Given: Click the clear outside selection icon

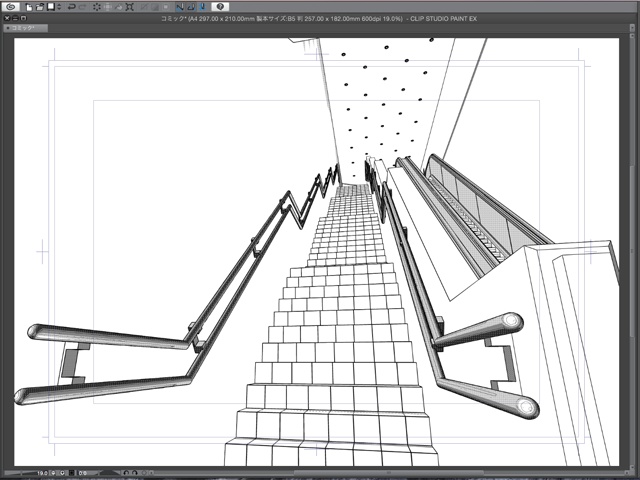Looking at the screenshot, I should tap(108, 7).
